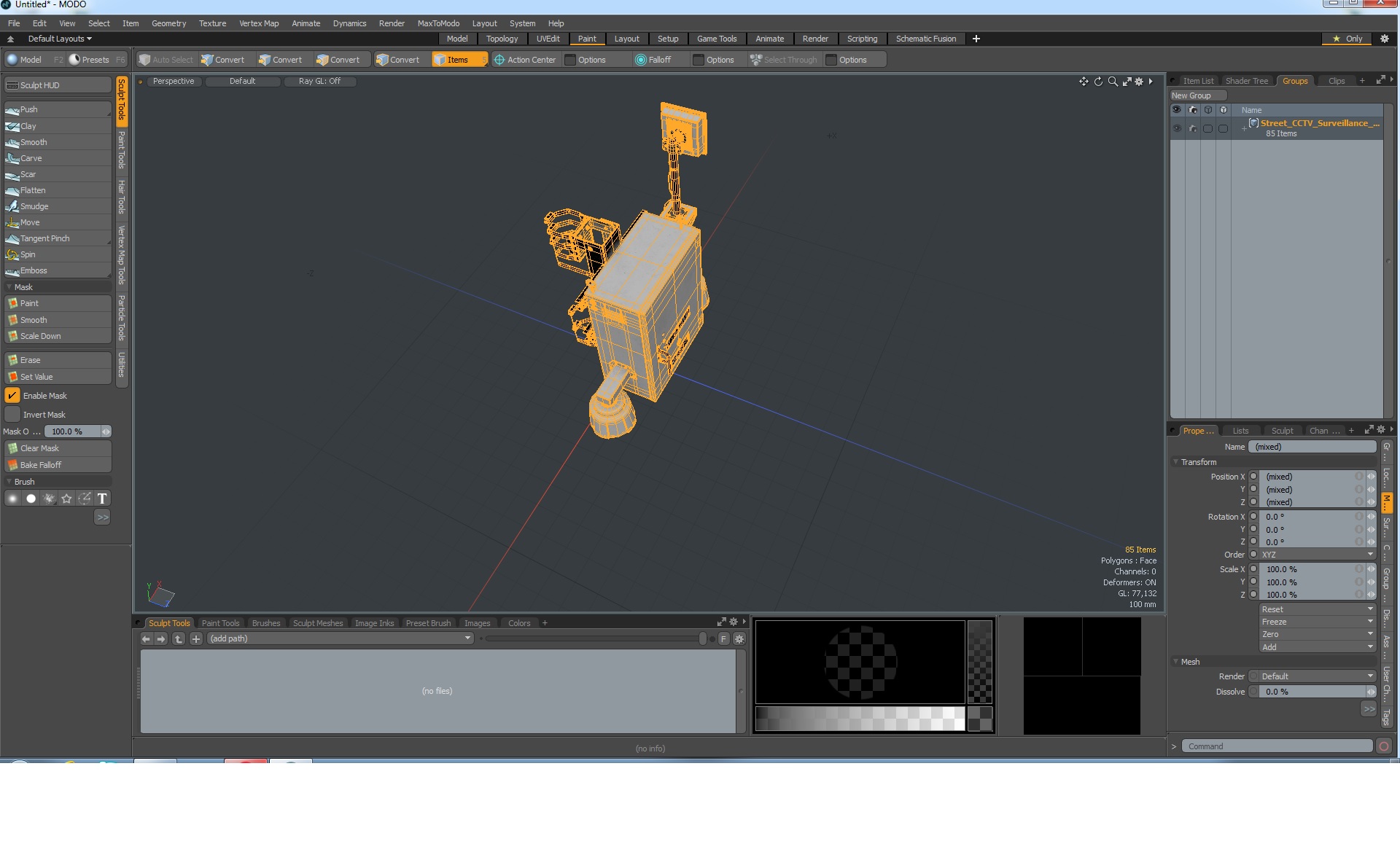
Task: Toggle Invert Mask checkbox
Action: click(12, 415)
